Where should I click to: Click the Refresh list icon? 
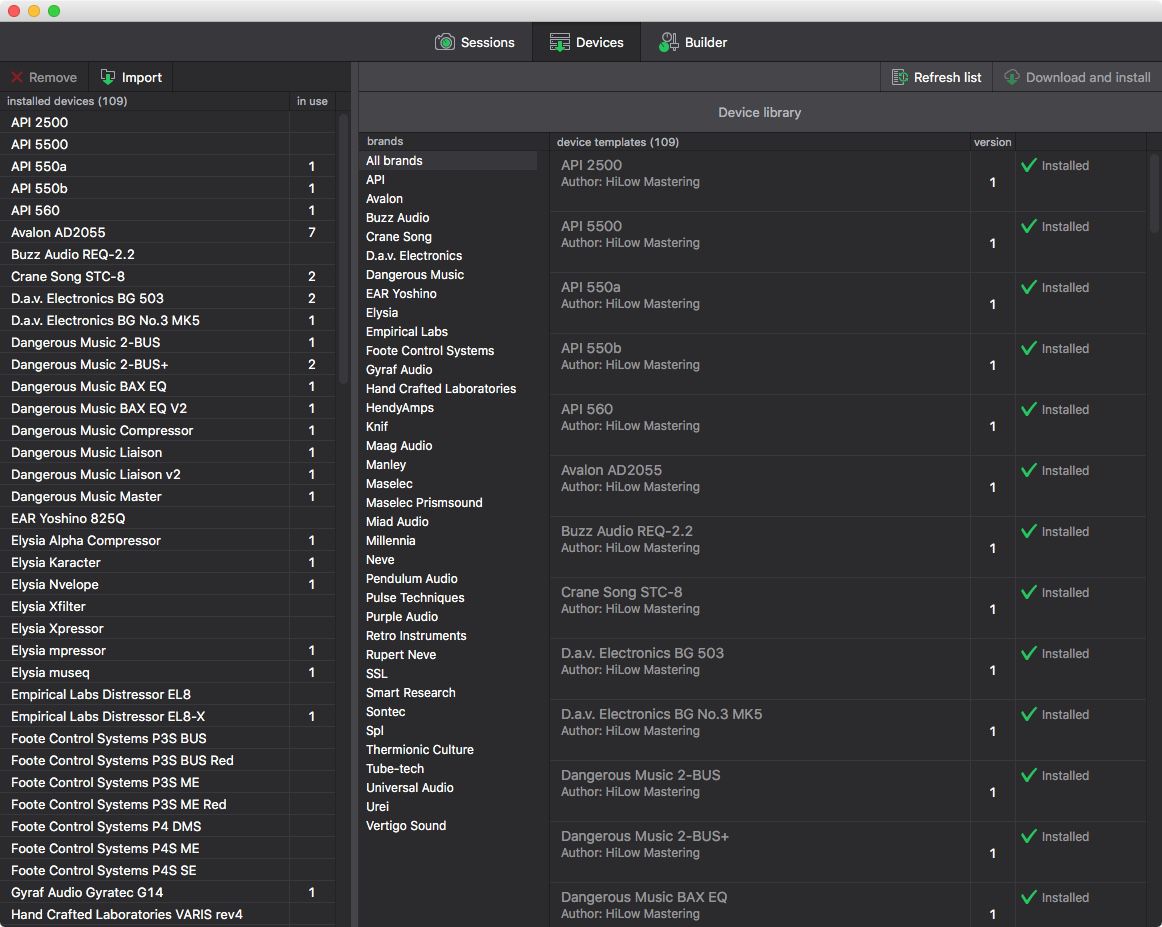(900, 77)
